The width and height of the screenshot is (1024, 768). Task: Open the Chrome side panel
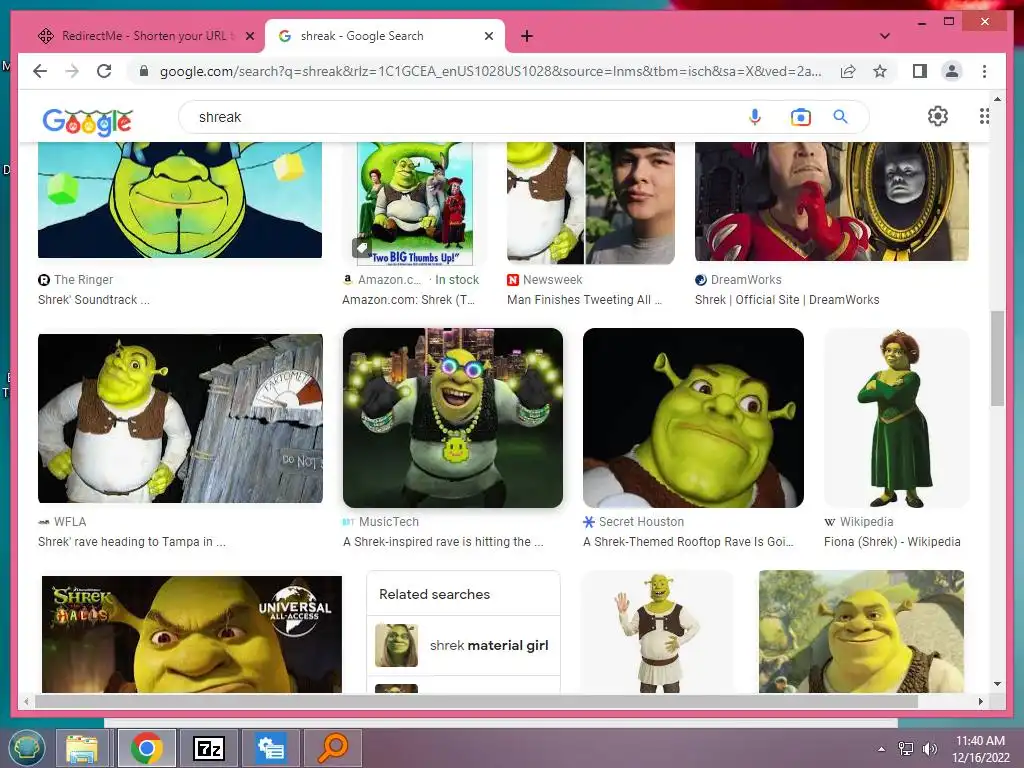920,71
